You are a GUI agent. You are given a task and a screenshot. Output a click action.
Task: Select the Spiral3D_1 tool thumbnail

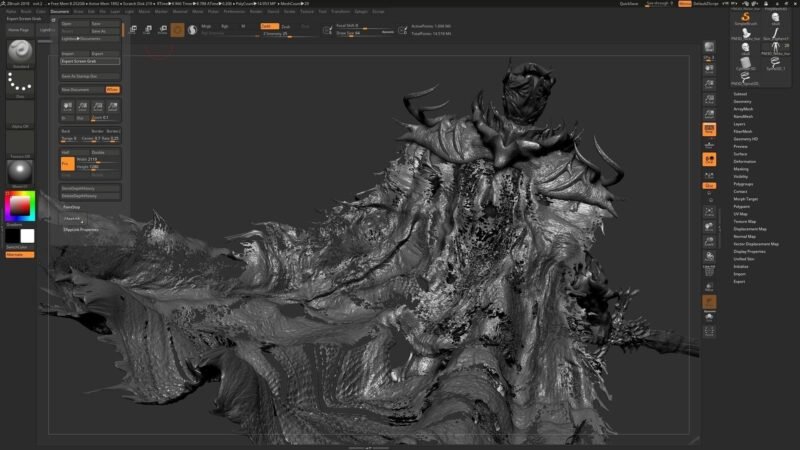pos(776,64)
